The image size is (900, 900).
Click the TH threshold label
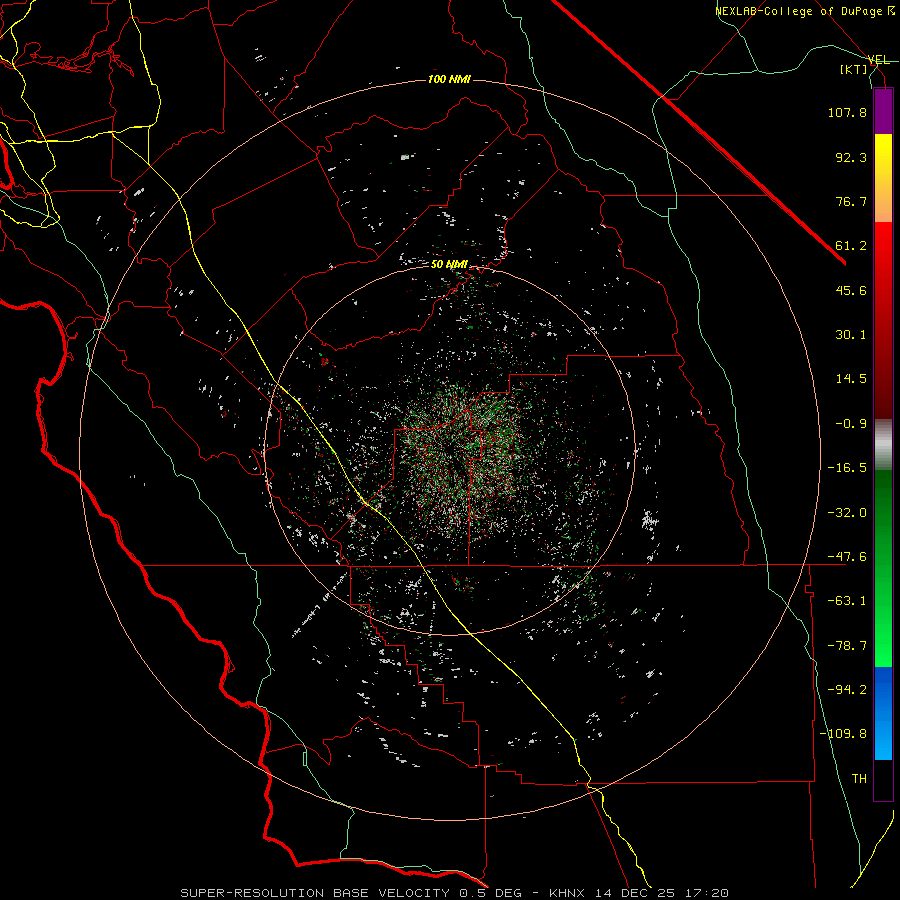[x=859, y=779]
